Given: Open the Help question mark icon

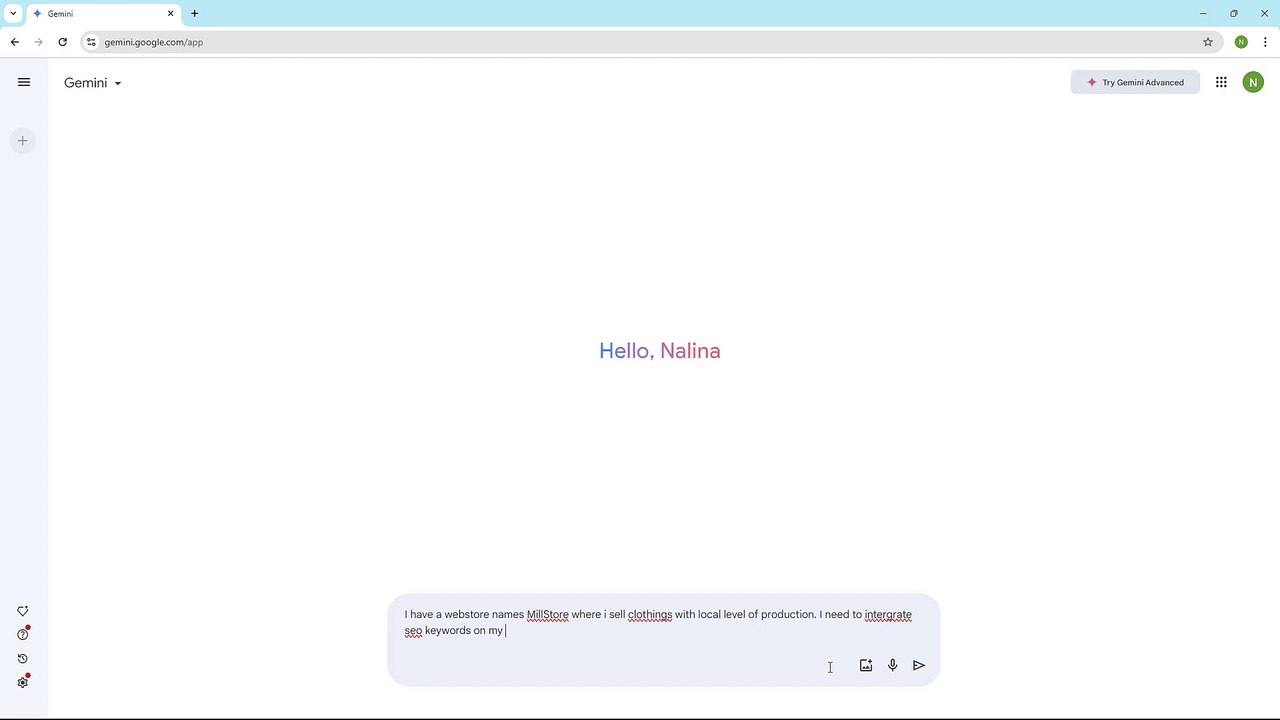Looking at the screenshot, I should (x=23, y=634).
